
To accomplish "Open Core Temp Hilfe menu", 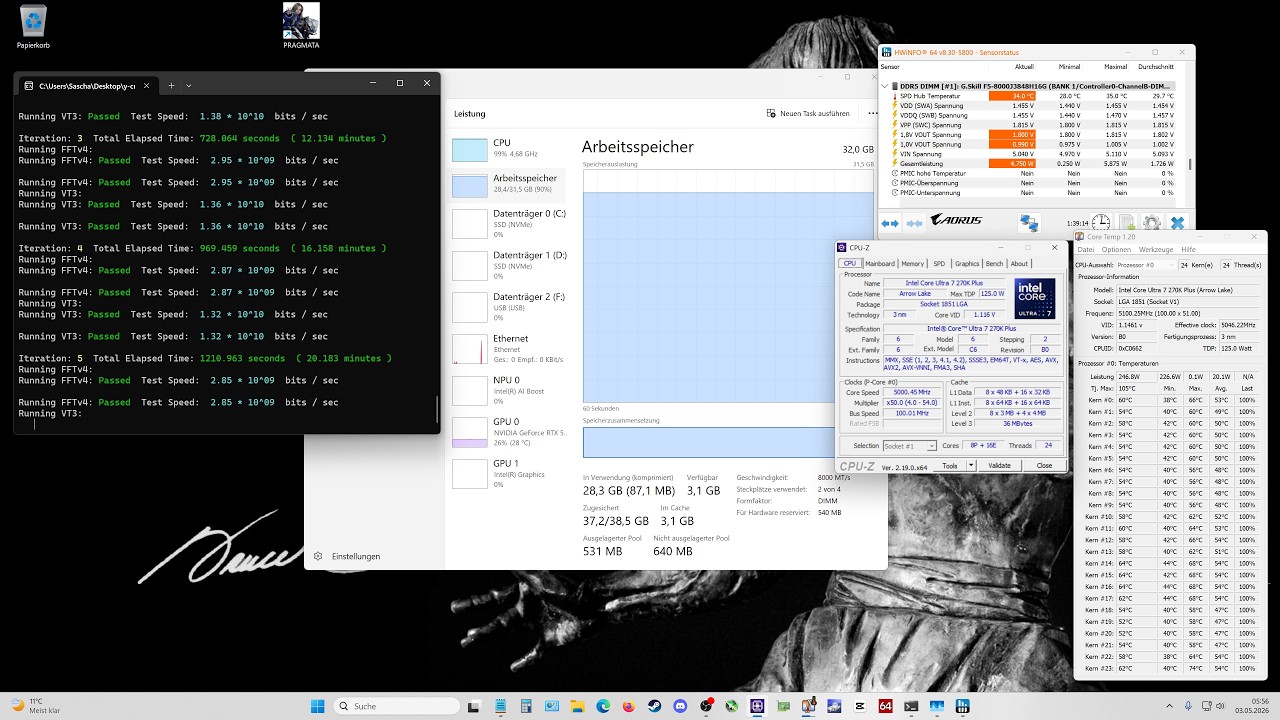I will pos(1188,249).
